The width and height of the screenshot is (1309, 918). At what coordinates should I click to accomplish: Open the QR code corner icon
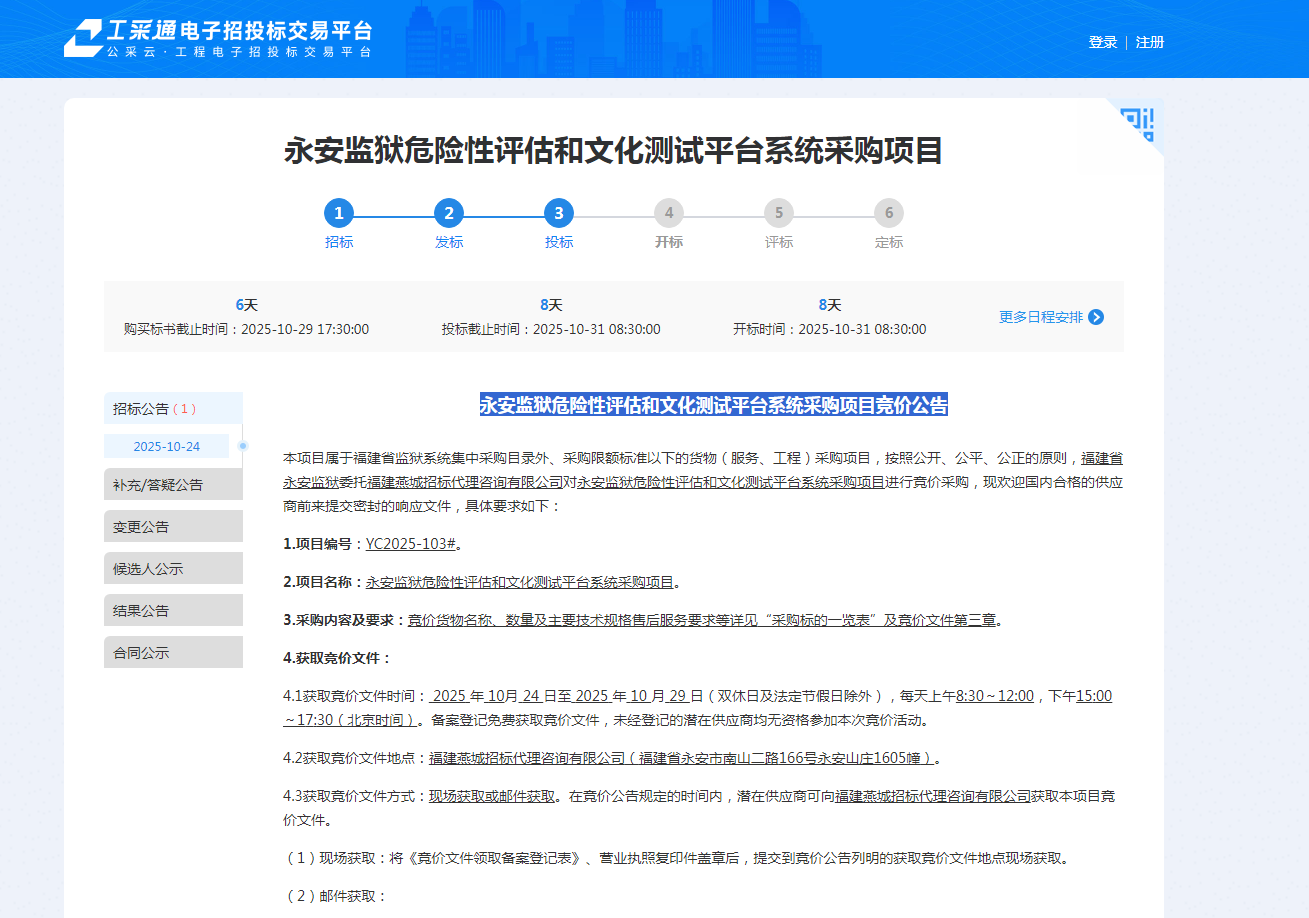click(x=1137, y=123)
